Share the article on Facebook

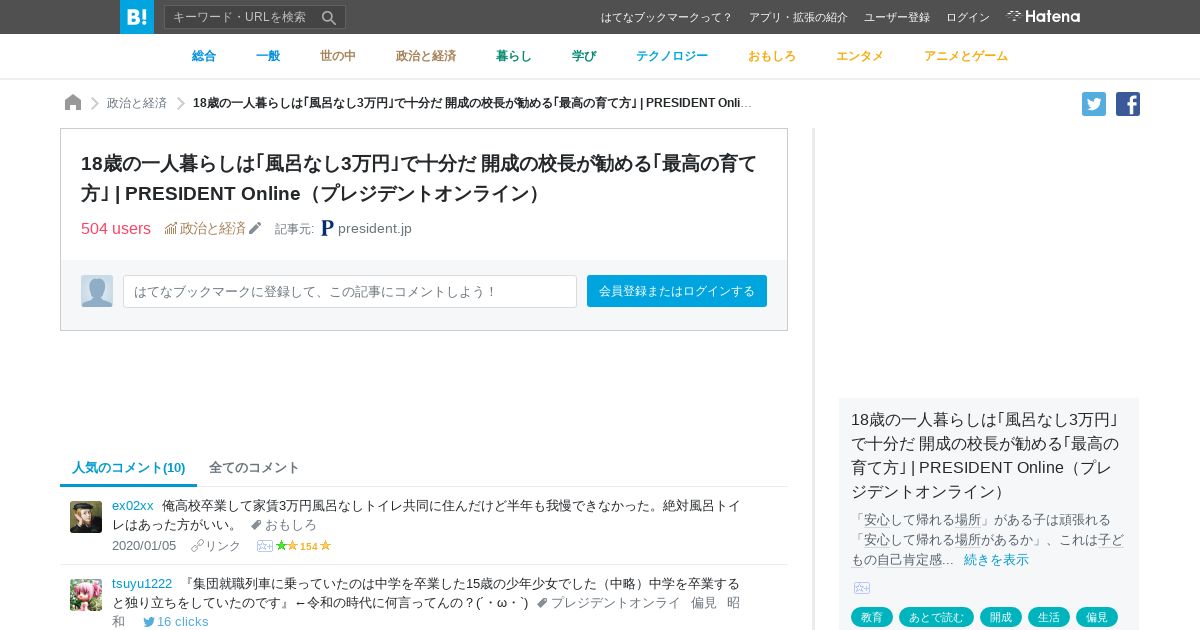click(x=1128, y=104)
